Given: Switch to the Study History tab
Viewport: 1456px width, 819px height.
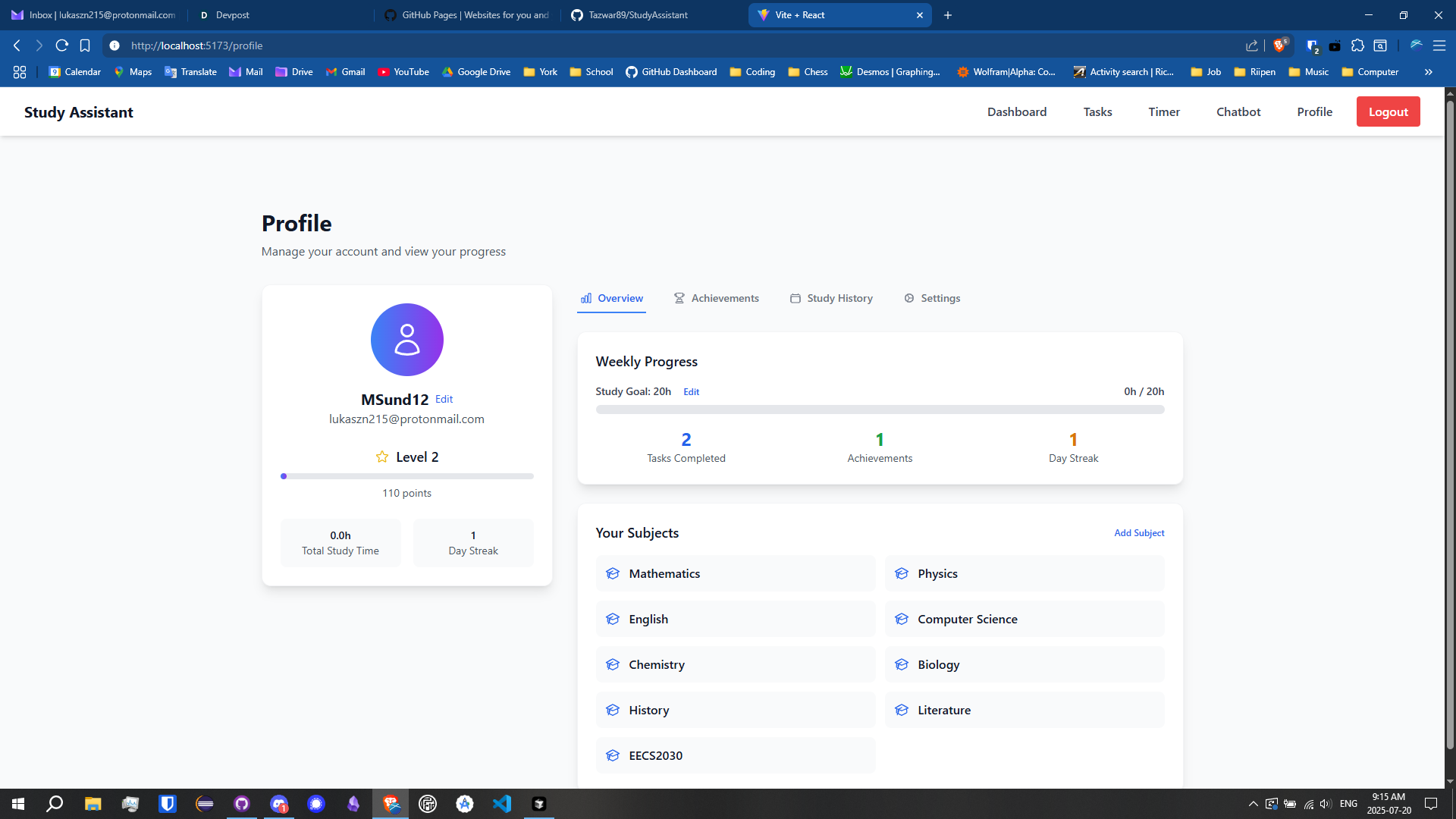Looking at the screenshot, I should pos(831,298).
